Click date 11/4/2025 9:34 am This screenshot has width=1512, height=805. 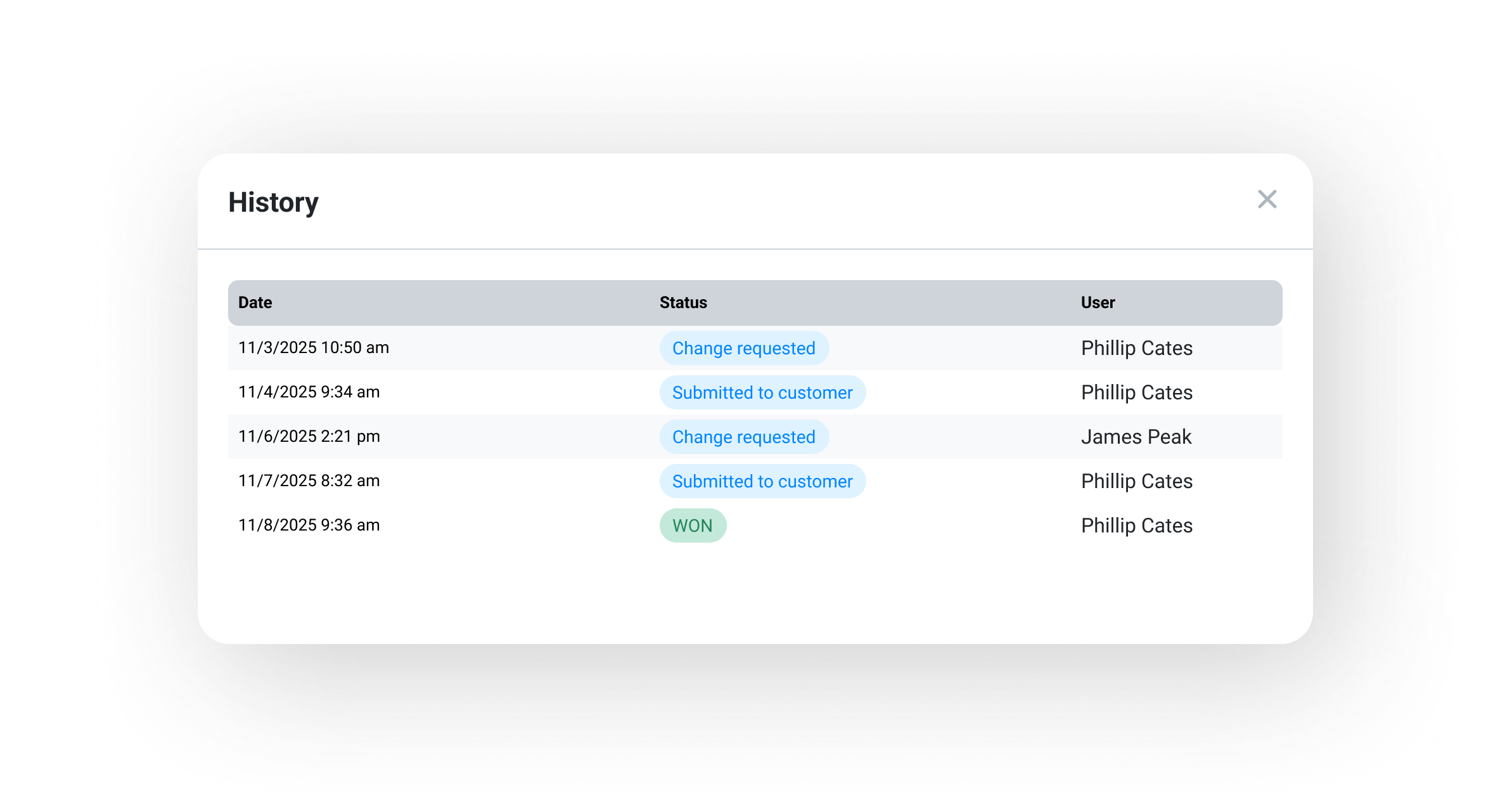tap(309, 392)
